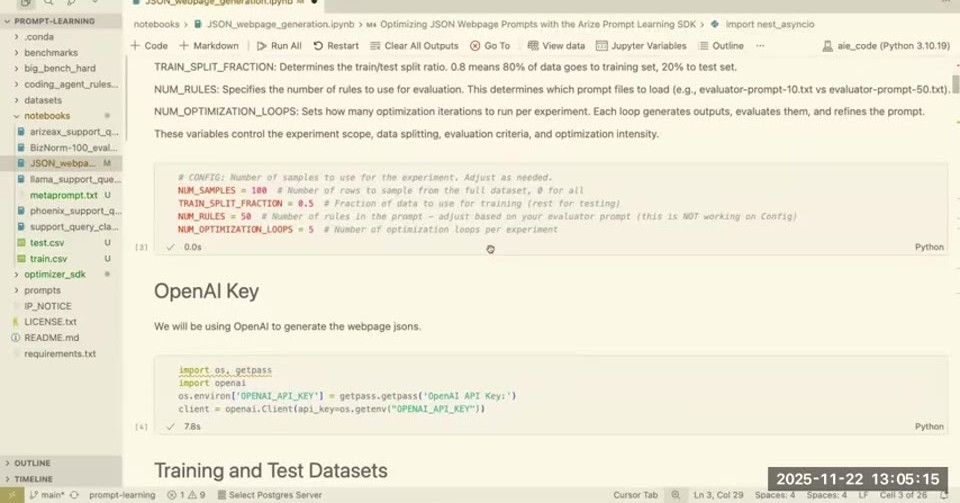Open metaprompt.txt in the explorer

[64, 195]
